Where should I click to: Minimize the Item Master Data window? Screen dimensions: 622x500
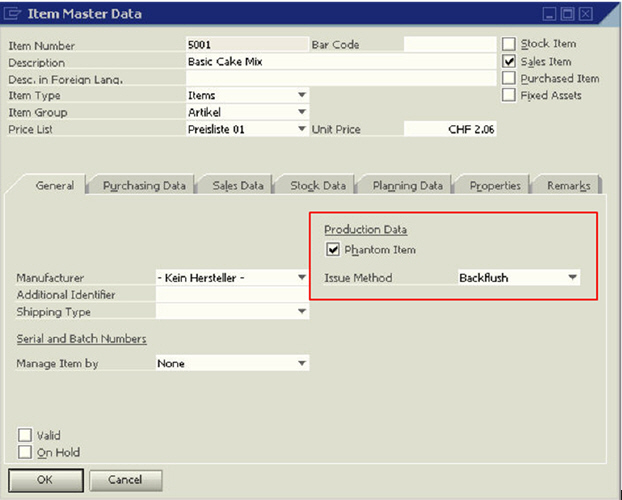click(x=549, y=14)
